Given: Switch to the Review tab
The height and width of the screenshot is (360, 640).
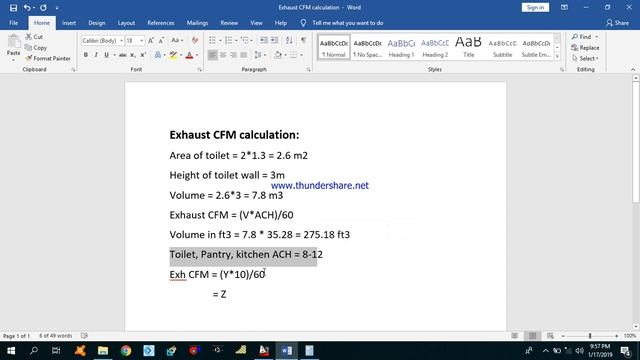Looking at the screenshot, I should 229,23.
